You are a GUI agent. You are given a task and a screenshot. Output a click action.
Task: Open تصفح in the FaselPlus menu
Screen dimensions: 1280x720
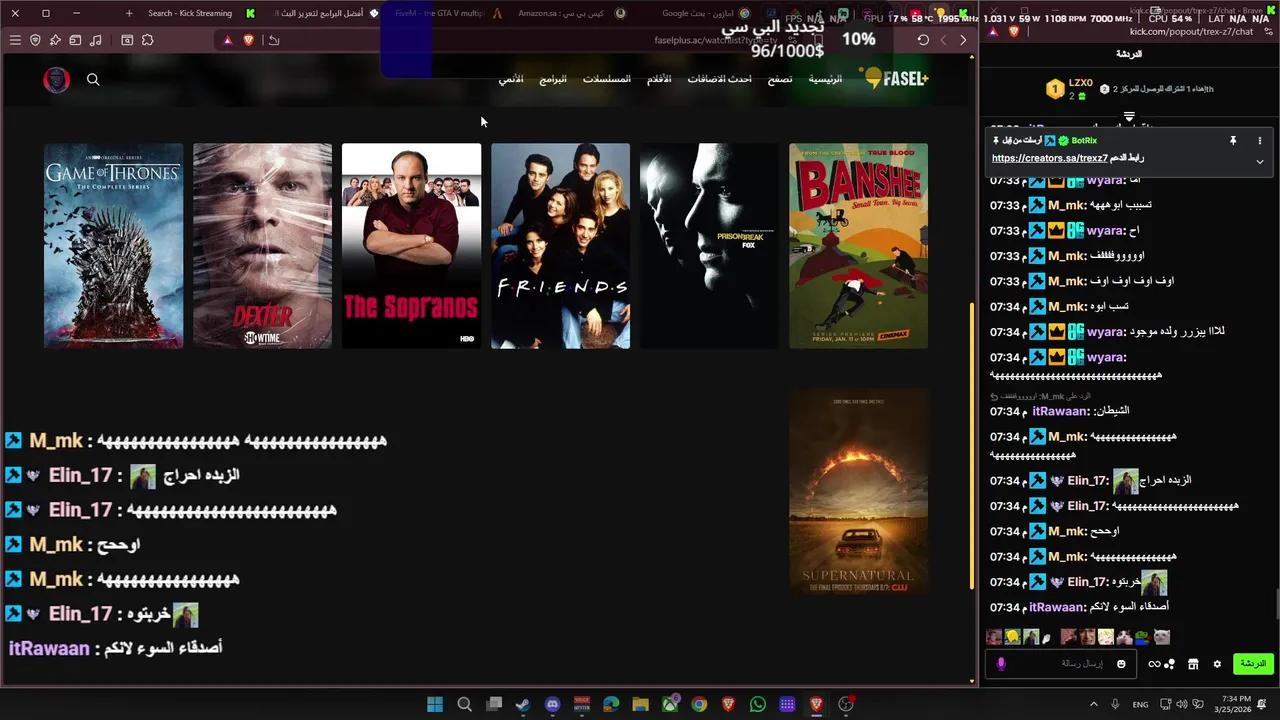pyautogui.click(x=780, y=79)
